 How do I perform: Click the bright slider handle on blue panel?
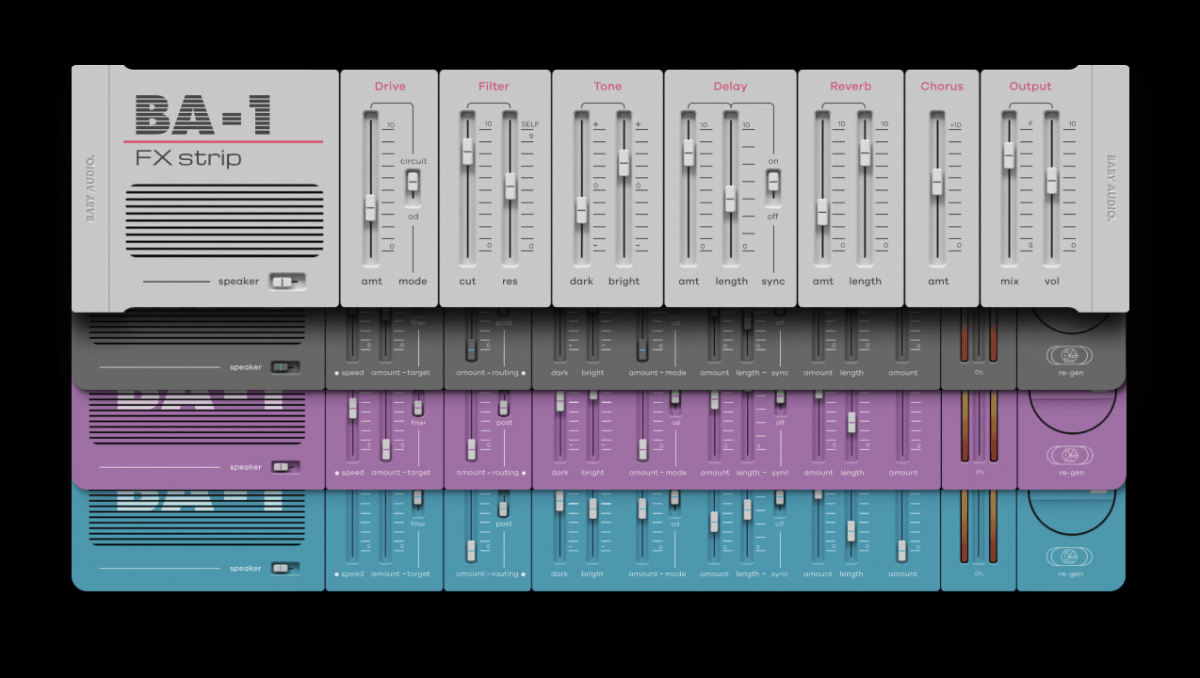tap(592, 508)
